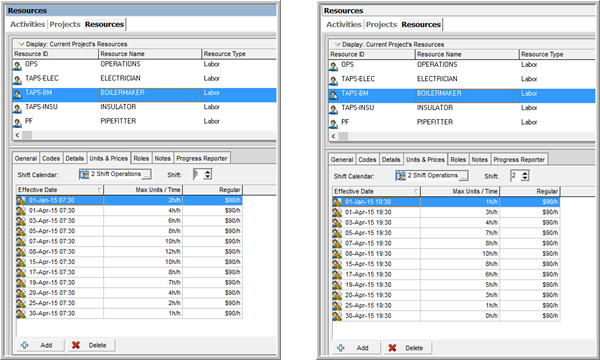Image resolution: width=600 pixels, height=360 pixels.
Task: Increase Shift number in left panel
Action: coord(208,172)
